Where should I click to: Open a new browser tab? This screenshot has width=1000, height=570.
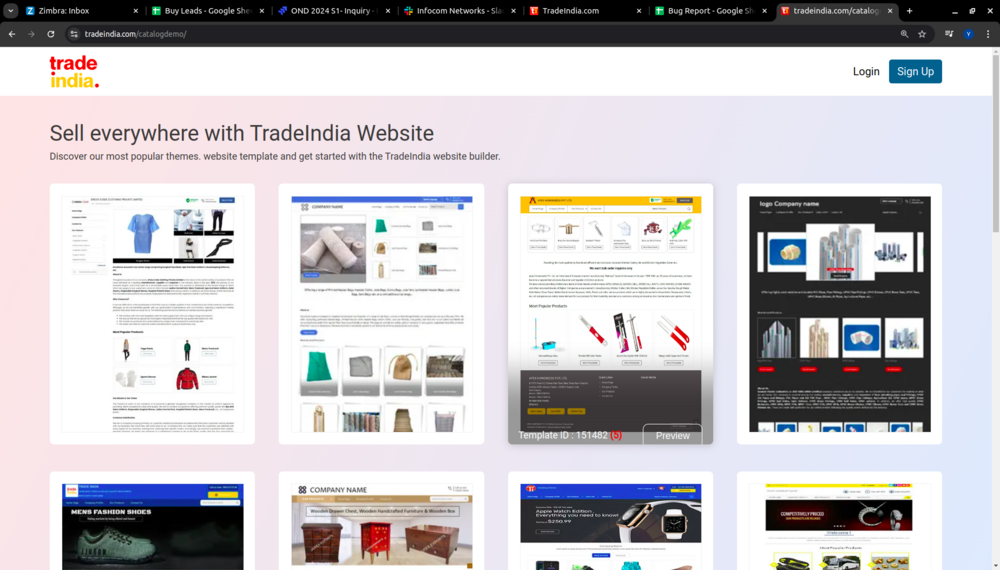[x=909, y=11]
